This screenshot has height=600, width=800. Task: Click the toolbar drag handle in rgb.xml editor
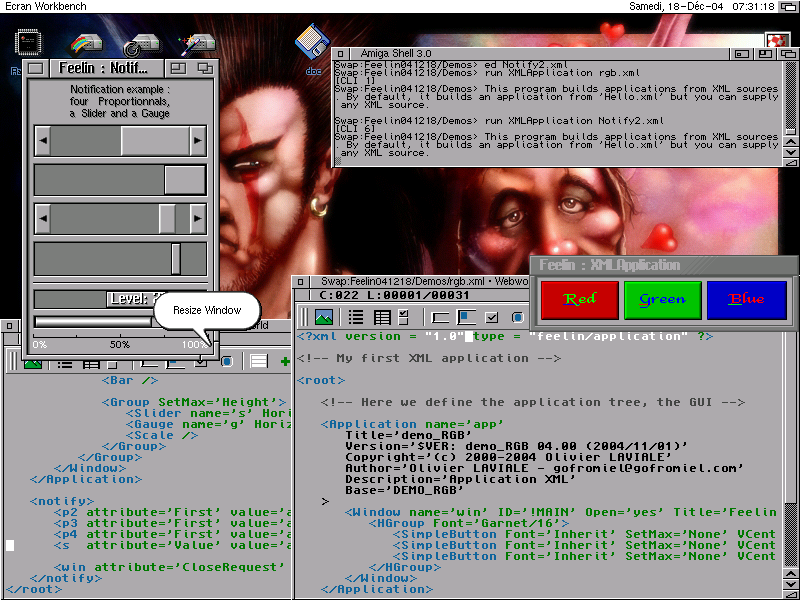304,317
